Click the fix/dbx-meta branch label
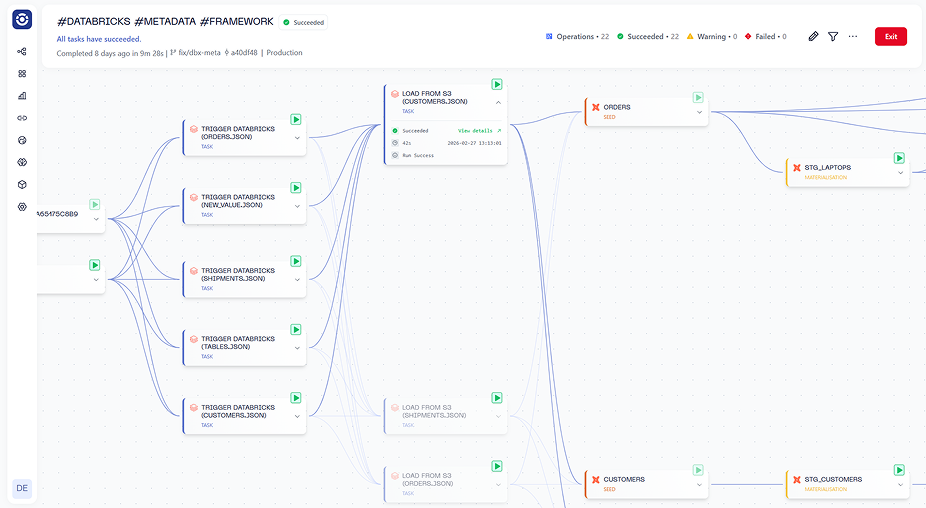 pos(195,53)
